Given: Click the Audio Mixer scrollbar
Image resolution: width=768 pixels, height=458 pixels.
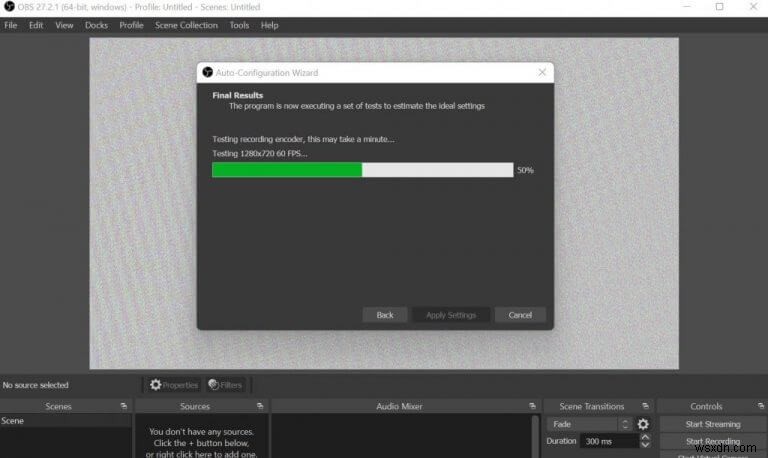Looking at the screenshot, I should point(535,436).
